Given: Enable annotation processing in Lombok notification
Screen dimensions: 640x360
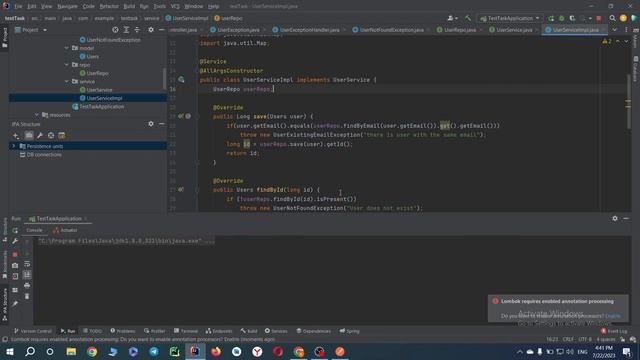Looking at the screenshot, I should pyautogui.click(x=613, y=316).
